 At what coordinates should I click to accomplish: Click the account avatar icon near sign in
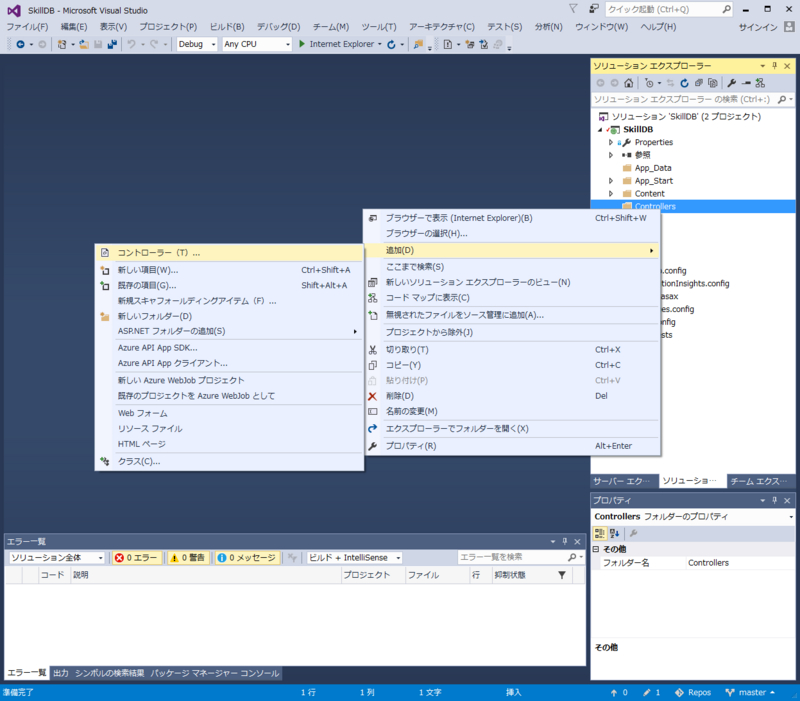(x=789, y=27)
